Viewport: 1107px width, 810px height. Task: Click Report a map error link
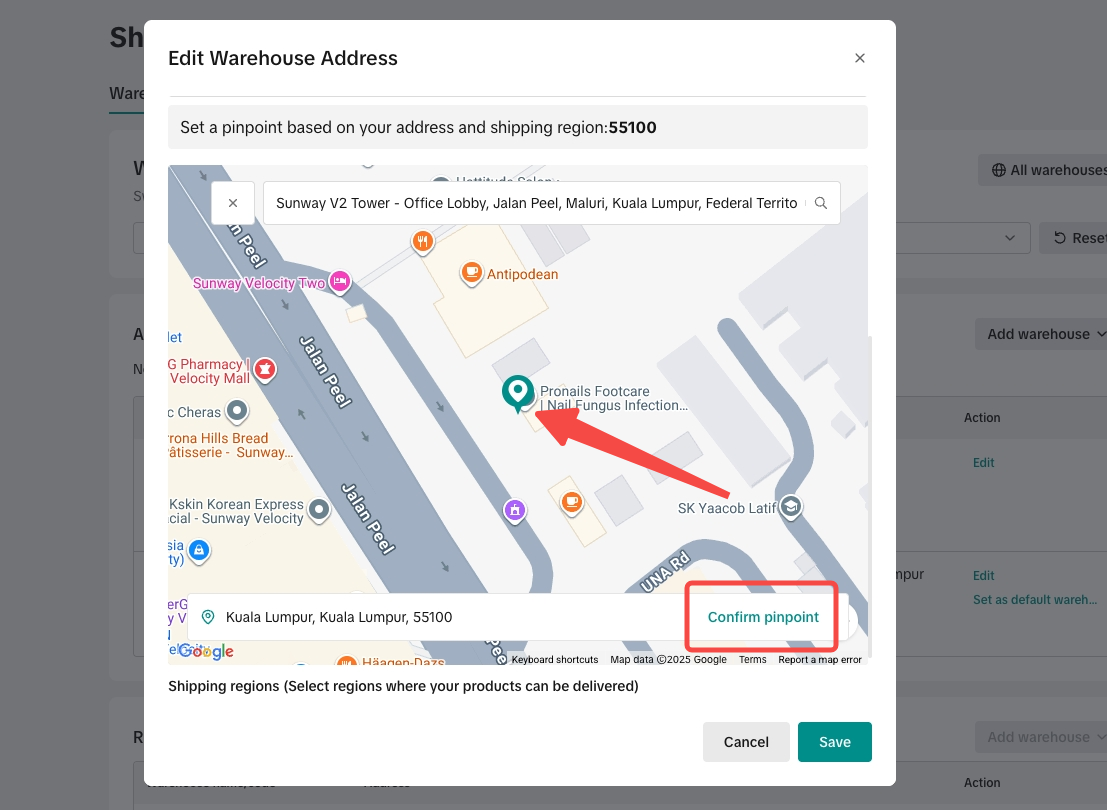coord(820,660)
